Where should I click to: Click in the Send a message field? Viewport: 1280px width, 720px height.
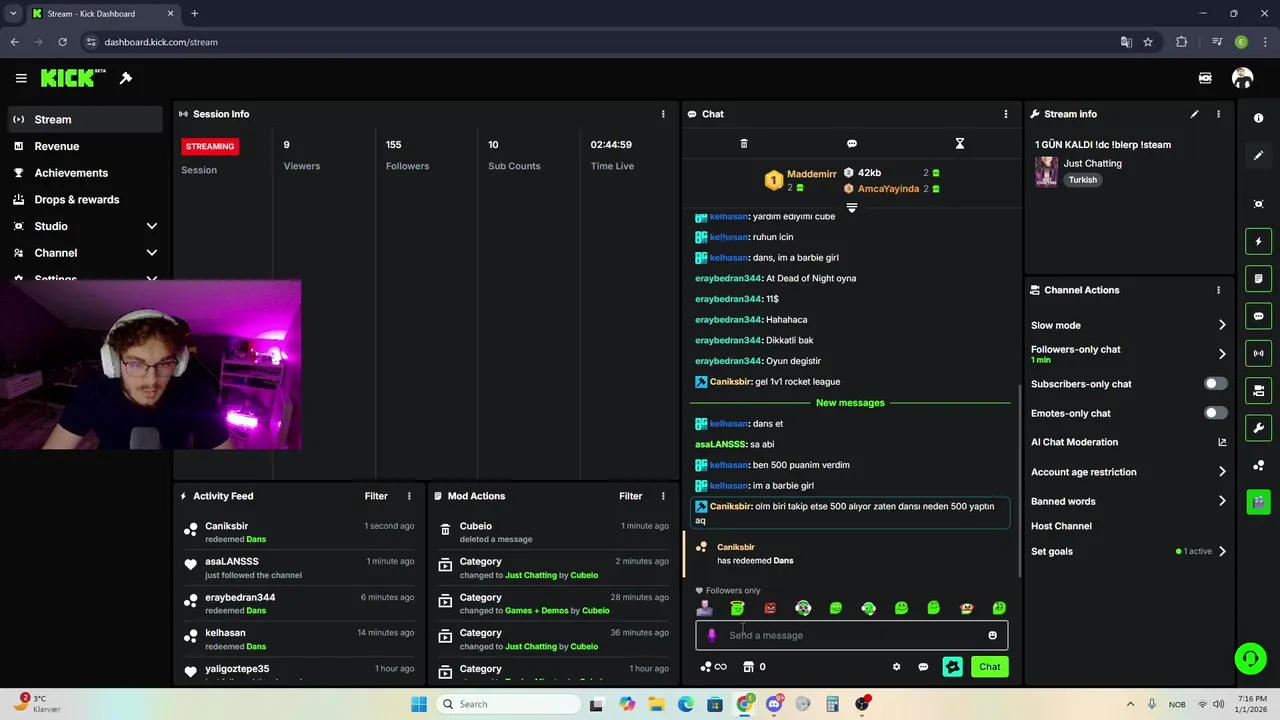[x=852, y=635]
